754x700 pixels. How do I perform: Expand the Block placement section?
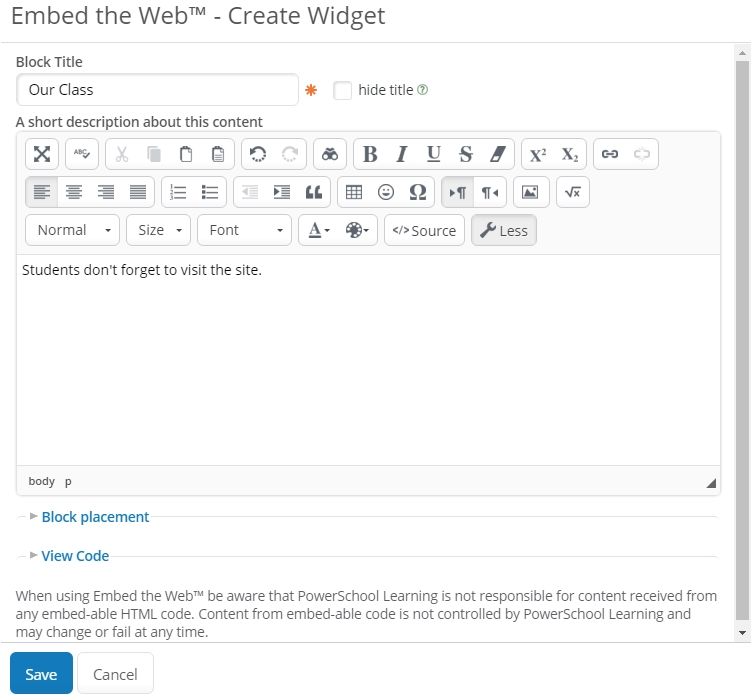point(95,517)
